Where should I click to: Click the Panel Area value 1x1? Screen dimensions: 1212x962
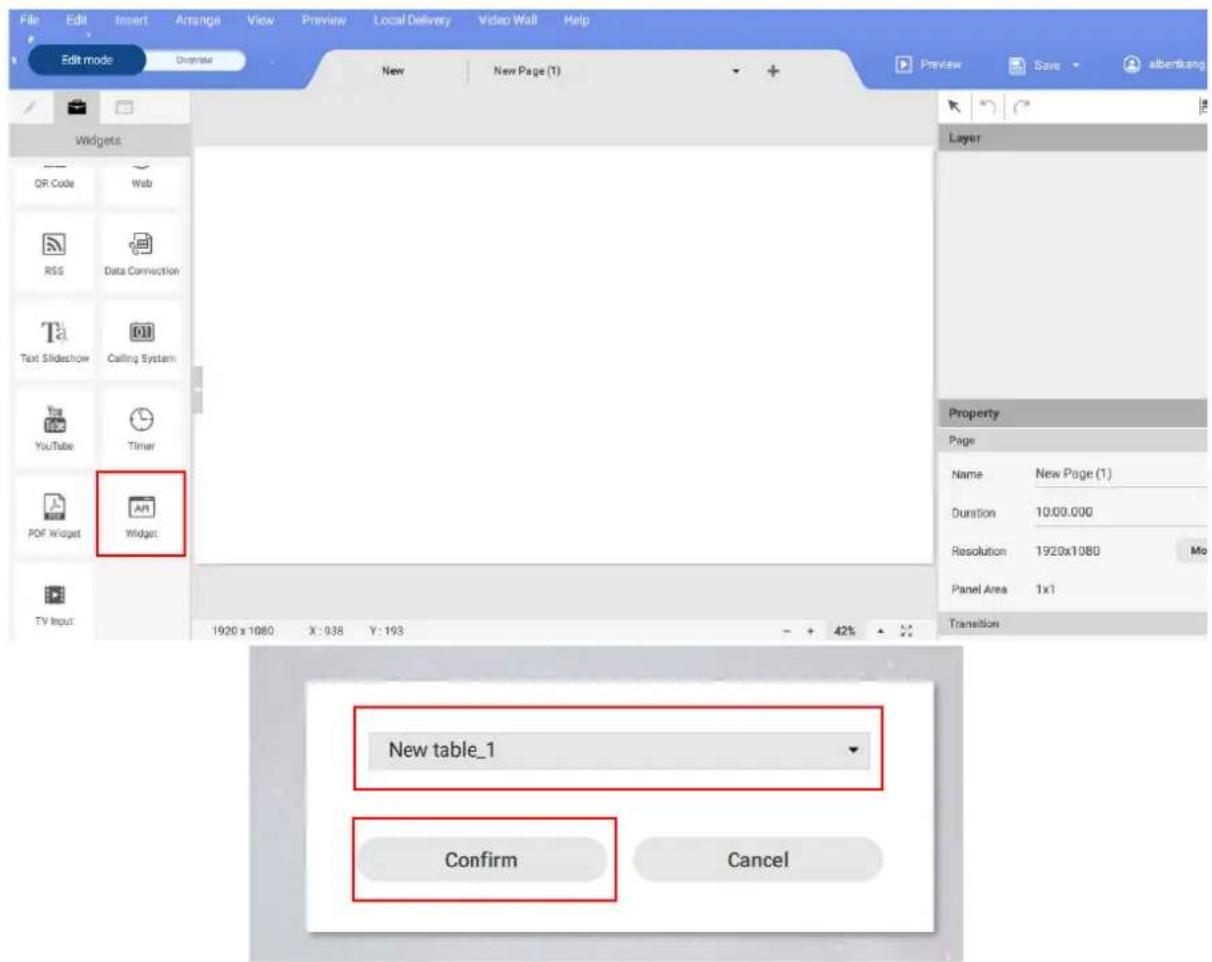point(1046,590)
